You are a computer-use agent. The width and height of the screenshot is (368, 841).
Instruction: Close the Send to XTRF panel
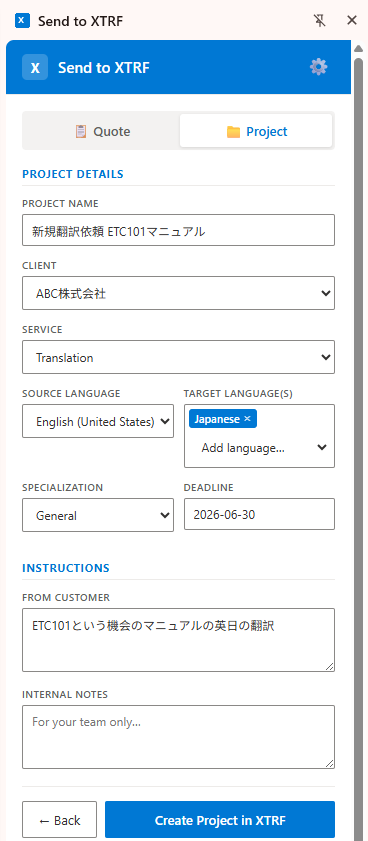click(352, 20)
